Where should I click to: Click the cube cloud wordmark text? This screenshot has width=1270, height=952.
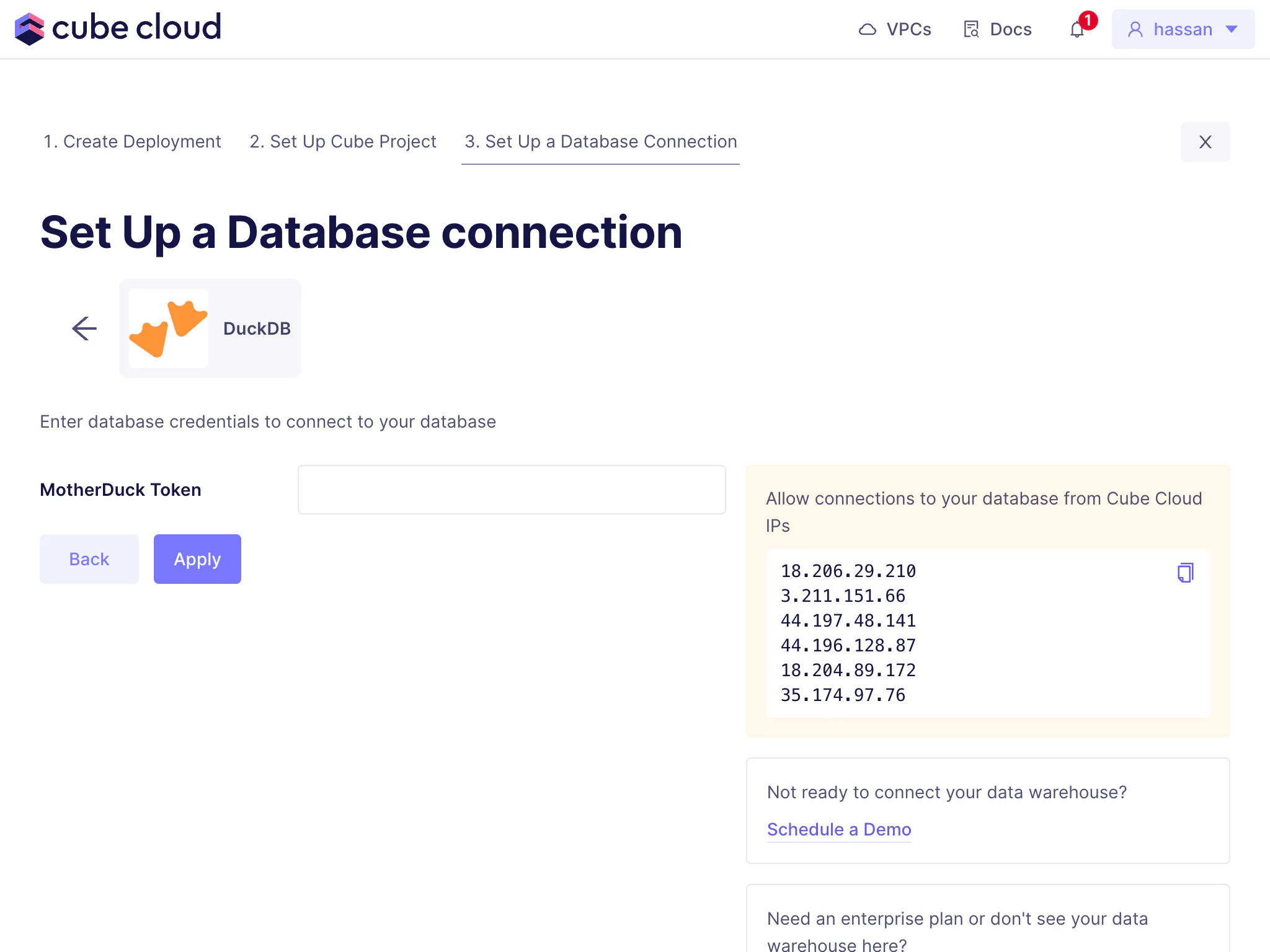coord(136,29)
